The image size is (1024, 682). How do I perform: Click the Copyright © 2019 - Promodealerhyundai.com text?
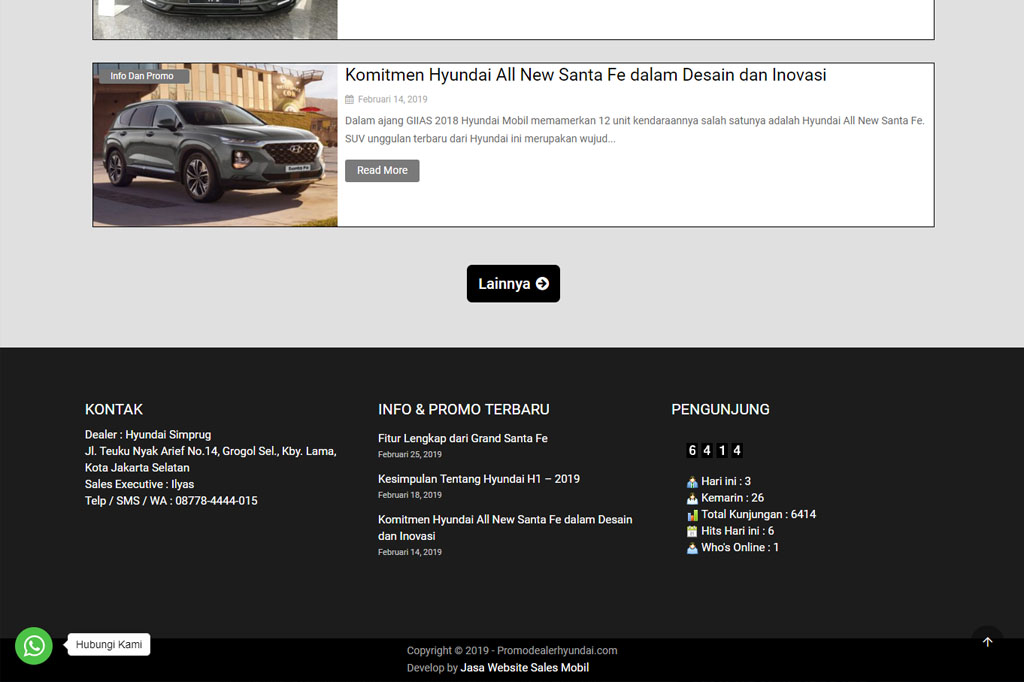[x=512, y=651]
